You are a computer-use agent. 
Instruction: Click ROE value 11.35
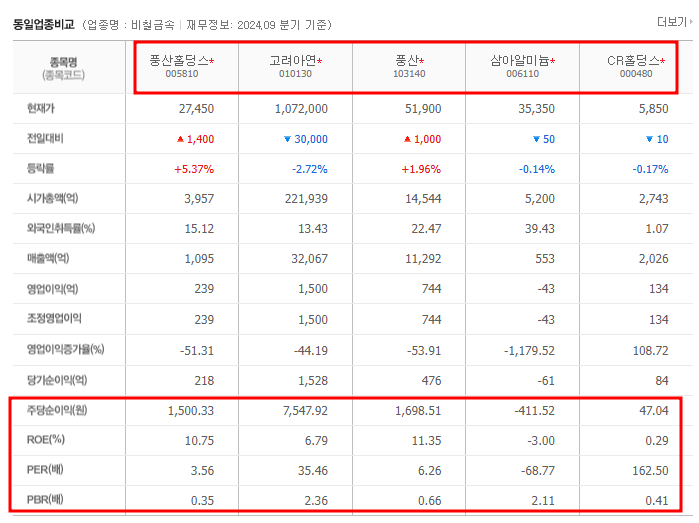[x=426, y=441]
